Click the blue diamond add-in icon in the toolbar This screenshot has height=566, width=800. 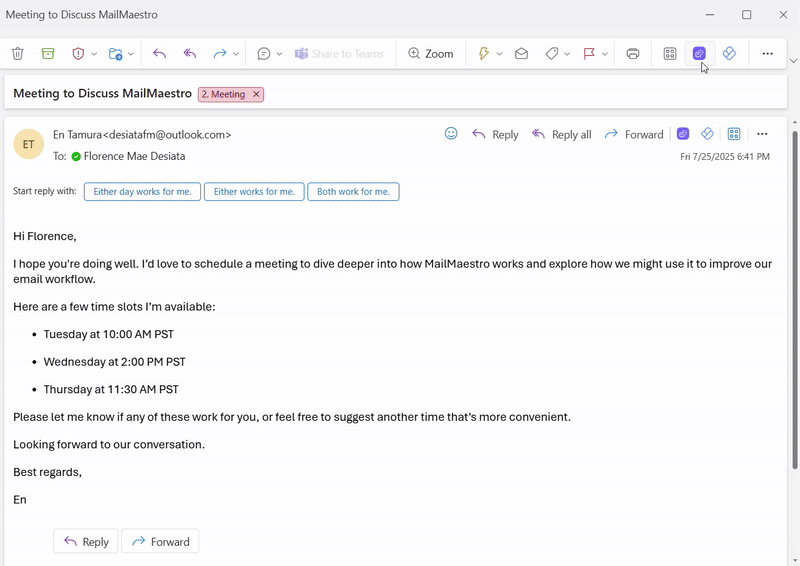tap(729, 53)
